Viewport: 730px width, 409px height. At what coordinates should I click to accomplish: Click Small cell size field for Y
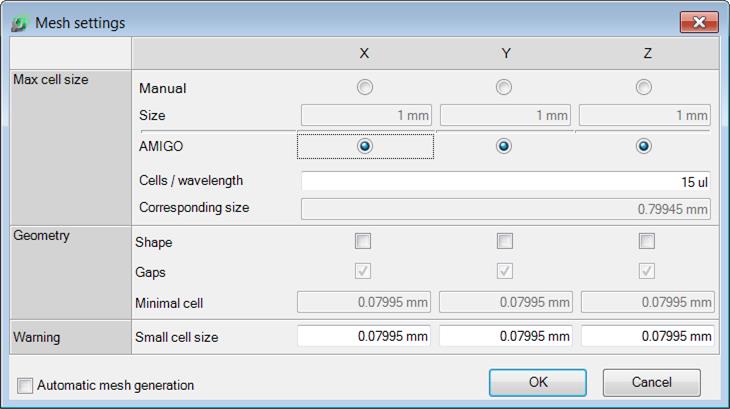[506, 336]
